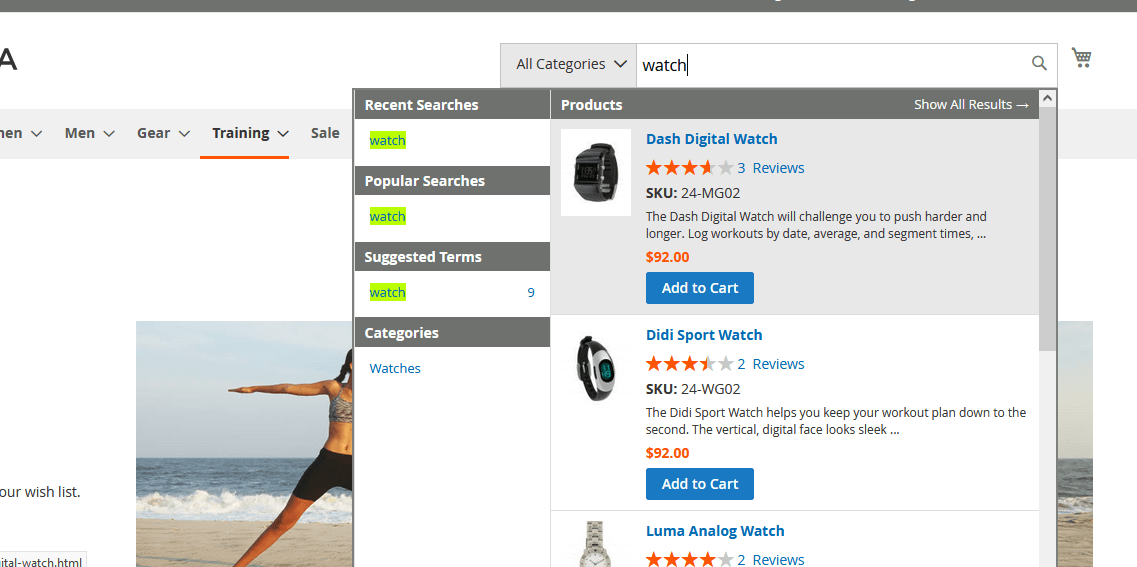The width and height of the screenshot is (1137, 567).
Task: Click the Didi Sport Watch product image
Action: tap(595, 368)
